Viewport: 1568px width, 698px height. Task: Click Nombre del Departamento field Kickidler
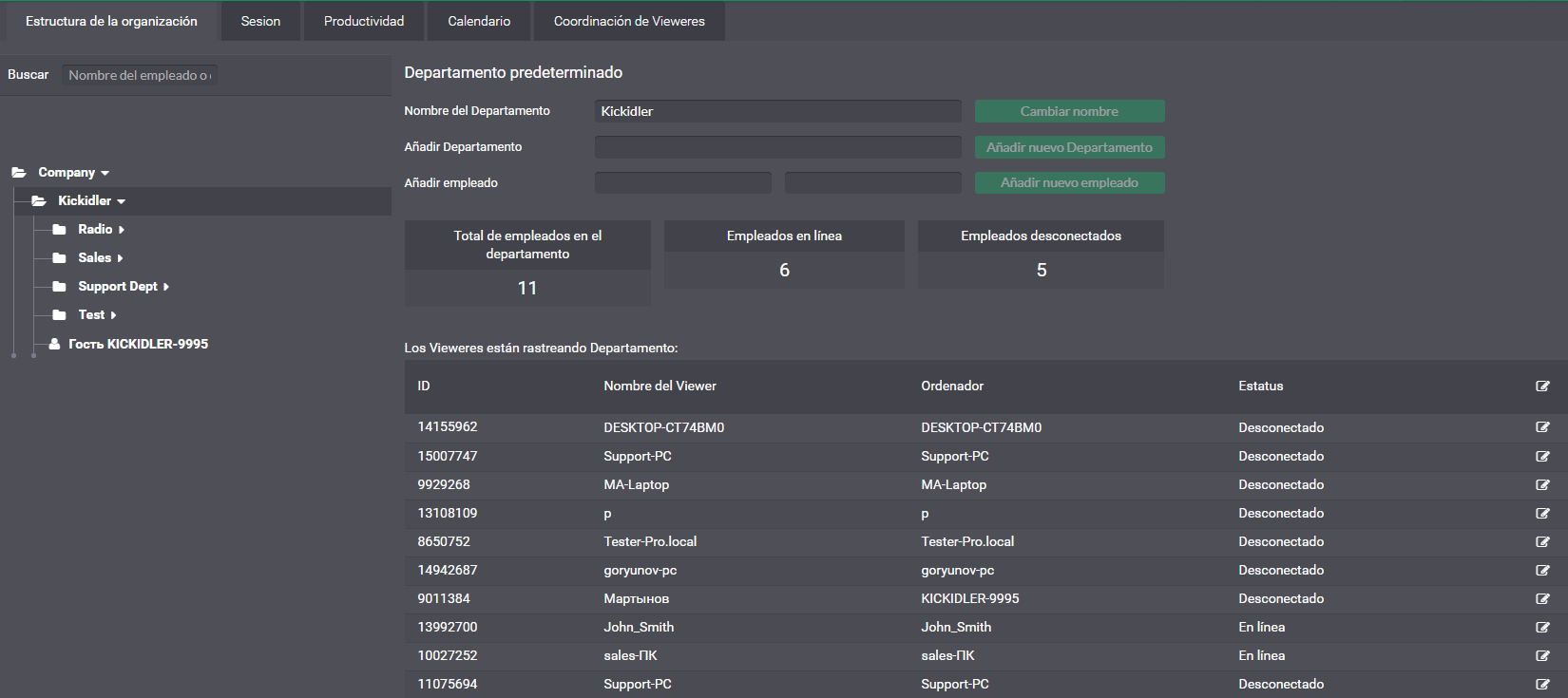tap(778, 111)
